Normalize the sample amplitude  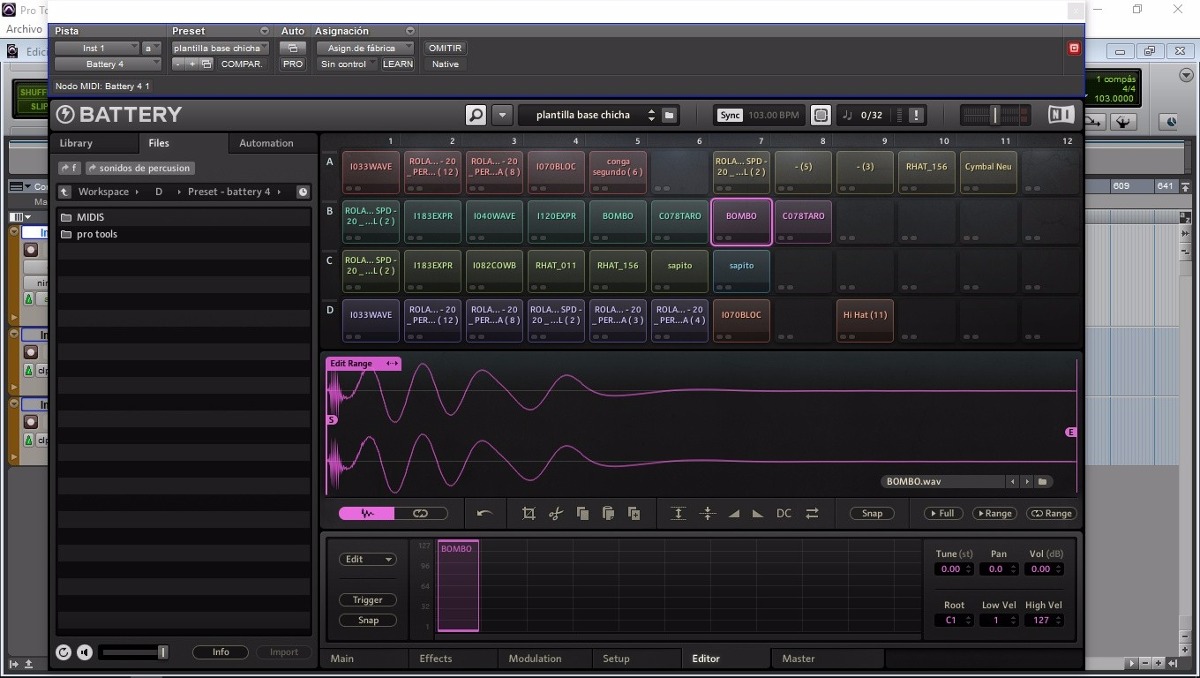point(678,513)
